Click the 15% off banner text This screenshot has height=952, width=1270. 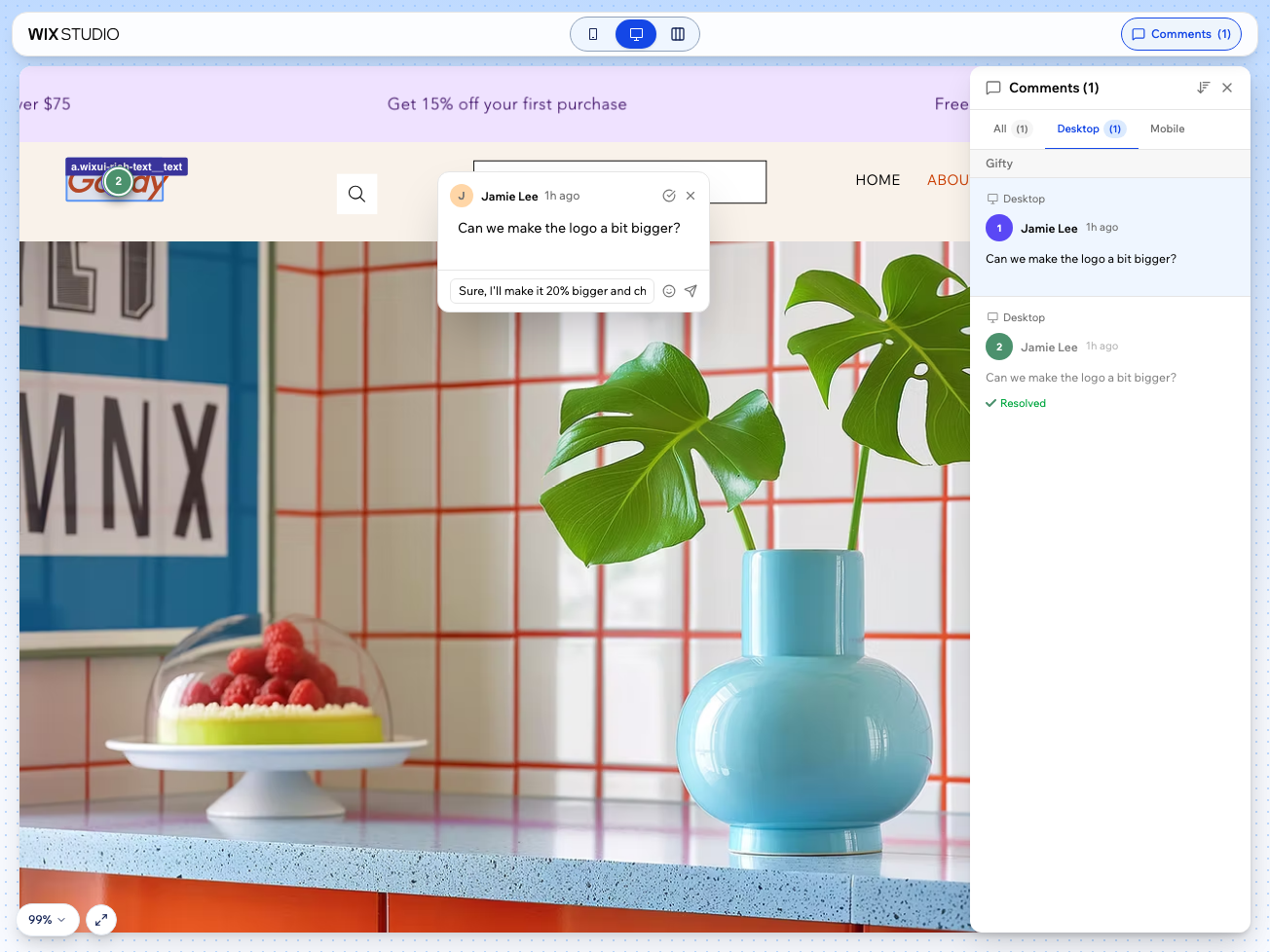pyautogui.click(x=506, y=104)
